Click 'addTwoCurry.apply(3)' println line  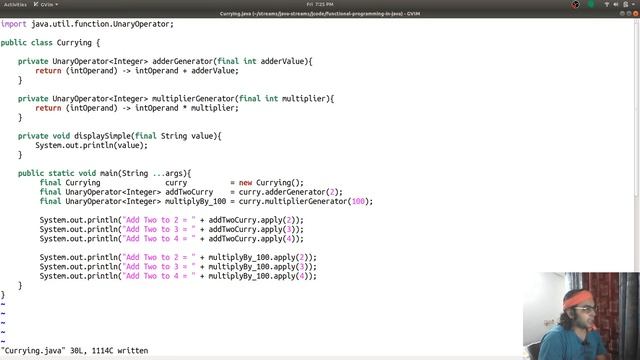171,229
